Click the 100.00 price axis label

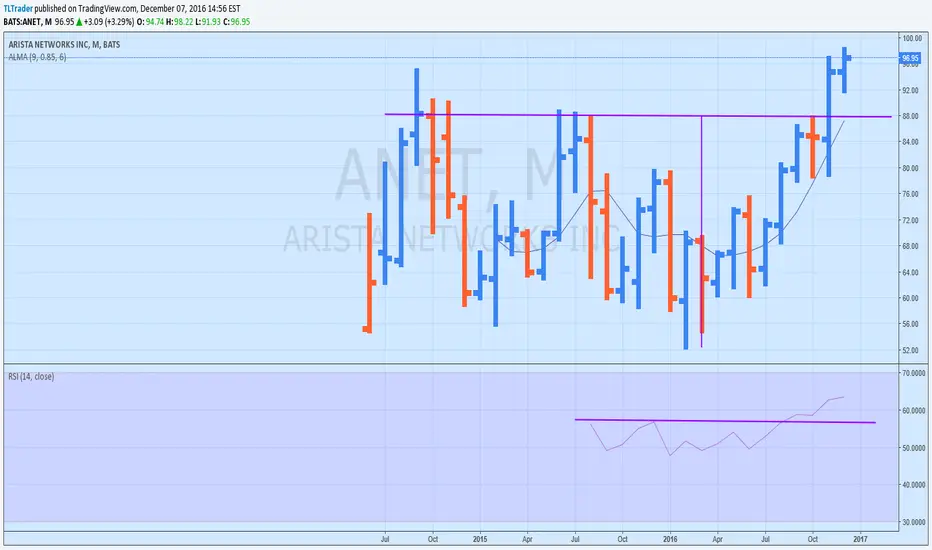pos(912,38)
